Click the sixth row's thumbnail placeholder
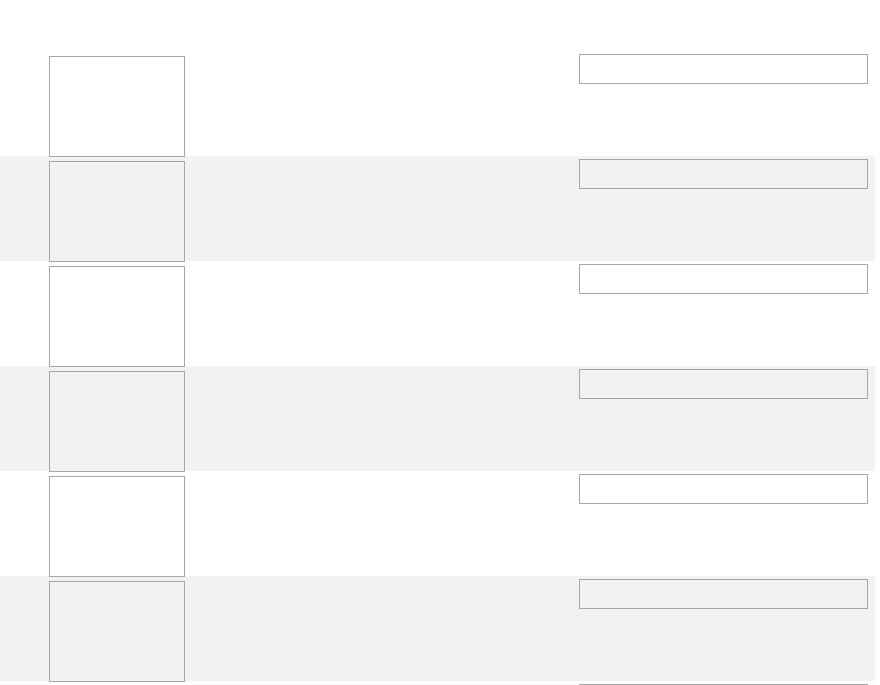Viewport: 880px width, 685px height. click(117, 631)
